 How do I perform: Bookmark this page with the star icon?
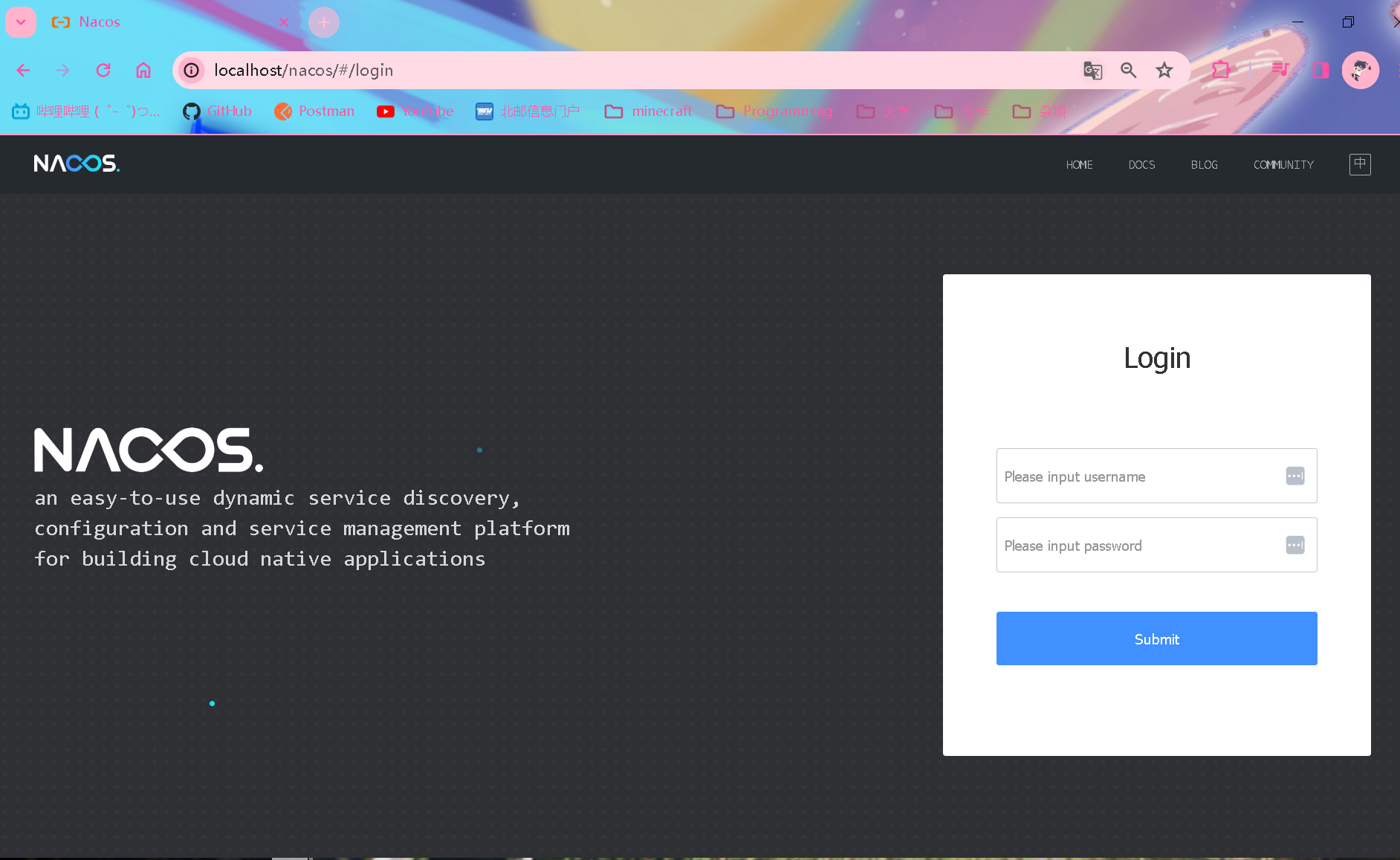[1164, 70]
